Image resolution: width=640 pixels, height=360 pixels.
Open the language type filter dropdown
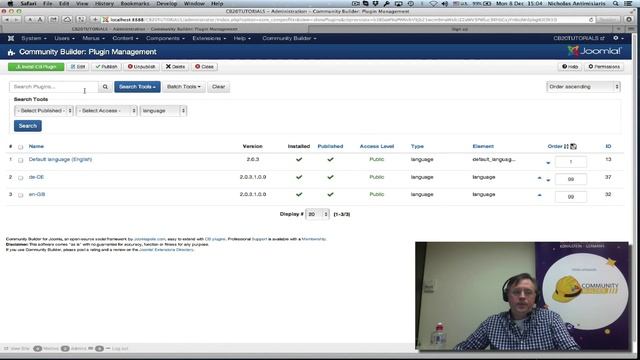tap(163, 111)
